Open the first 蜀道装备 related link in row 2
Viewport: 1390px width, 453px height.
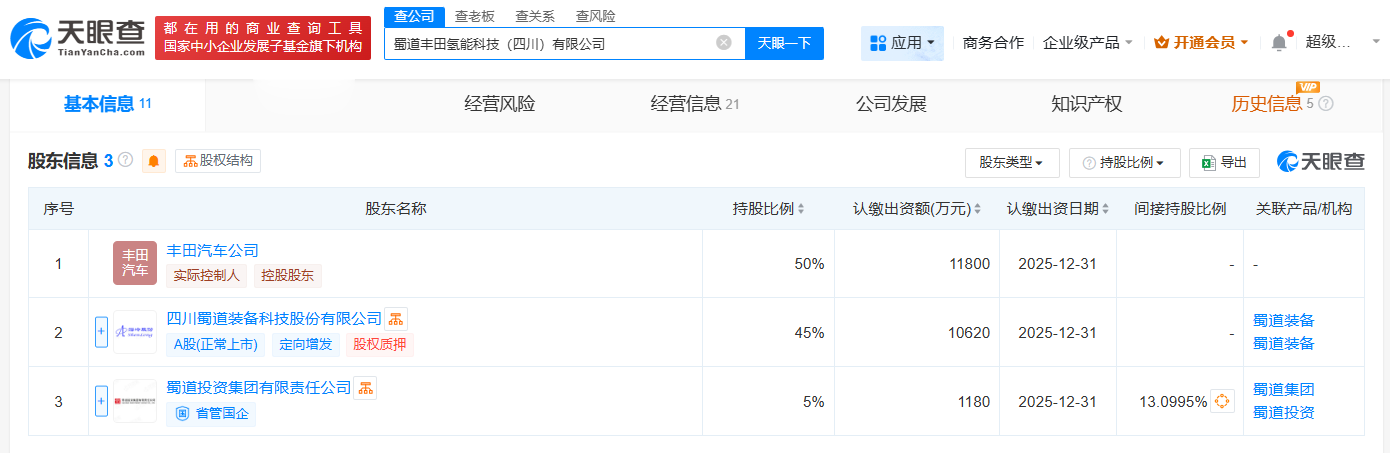pyautogui.click(x=1284, y=321)
